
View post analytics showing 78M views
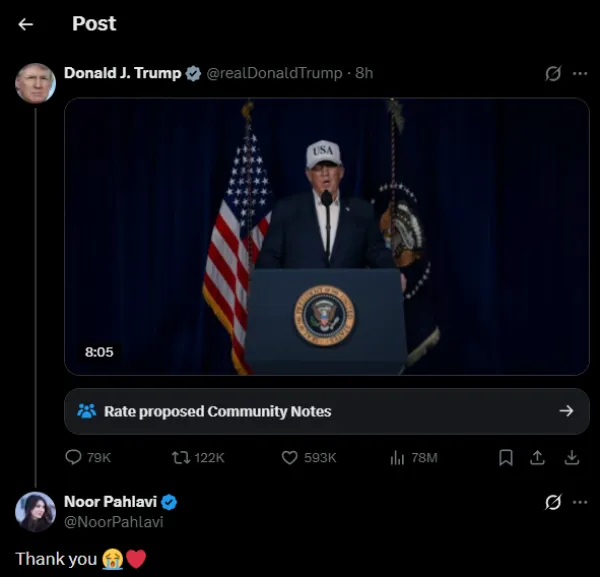click(x=397, y=457)
